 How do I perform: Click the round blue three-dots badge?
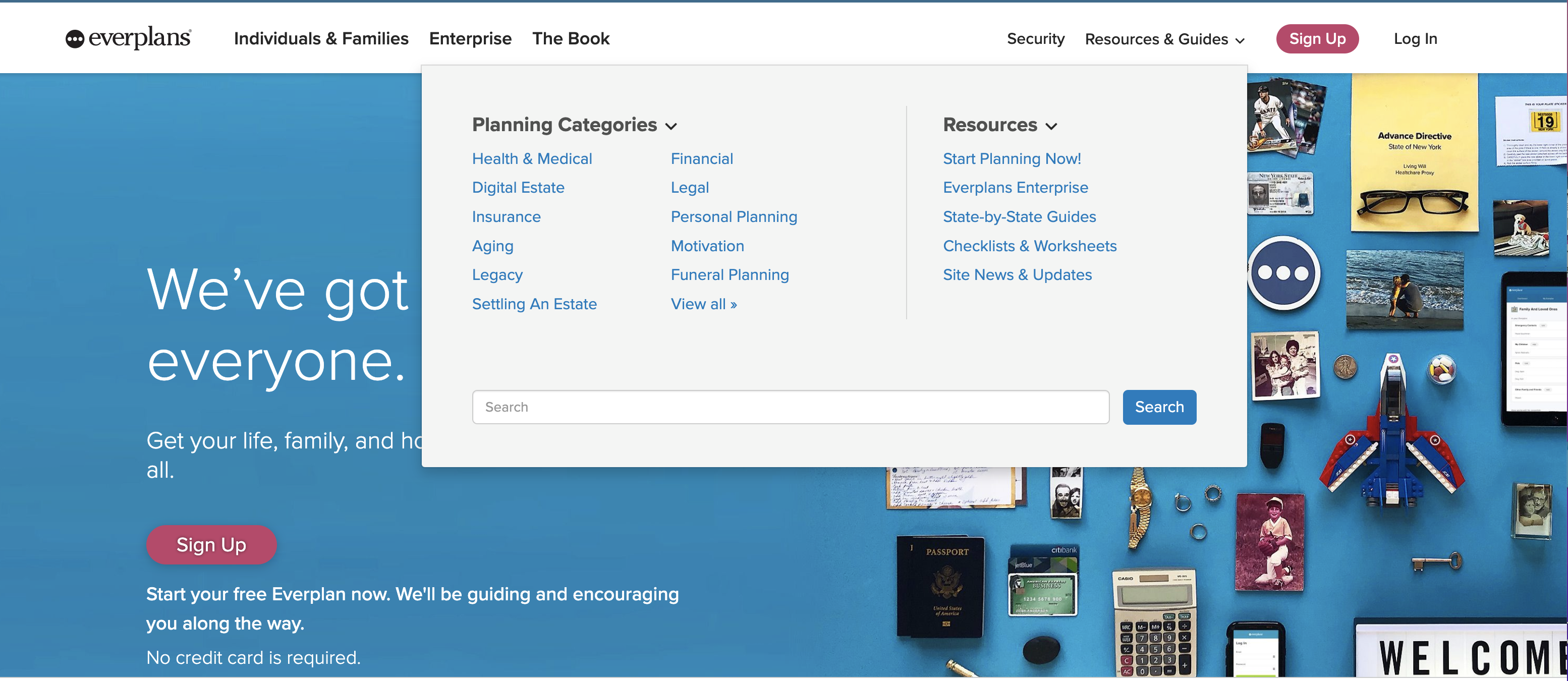(1283, 273)
